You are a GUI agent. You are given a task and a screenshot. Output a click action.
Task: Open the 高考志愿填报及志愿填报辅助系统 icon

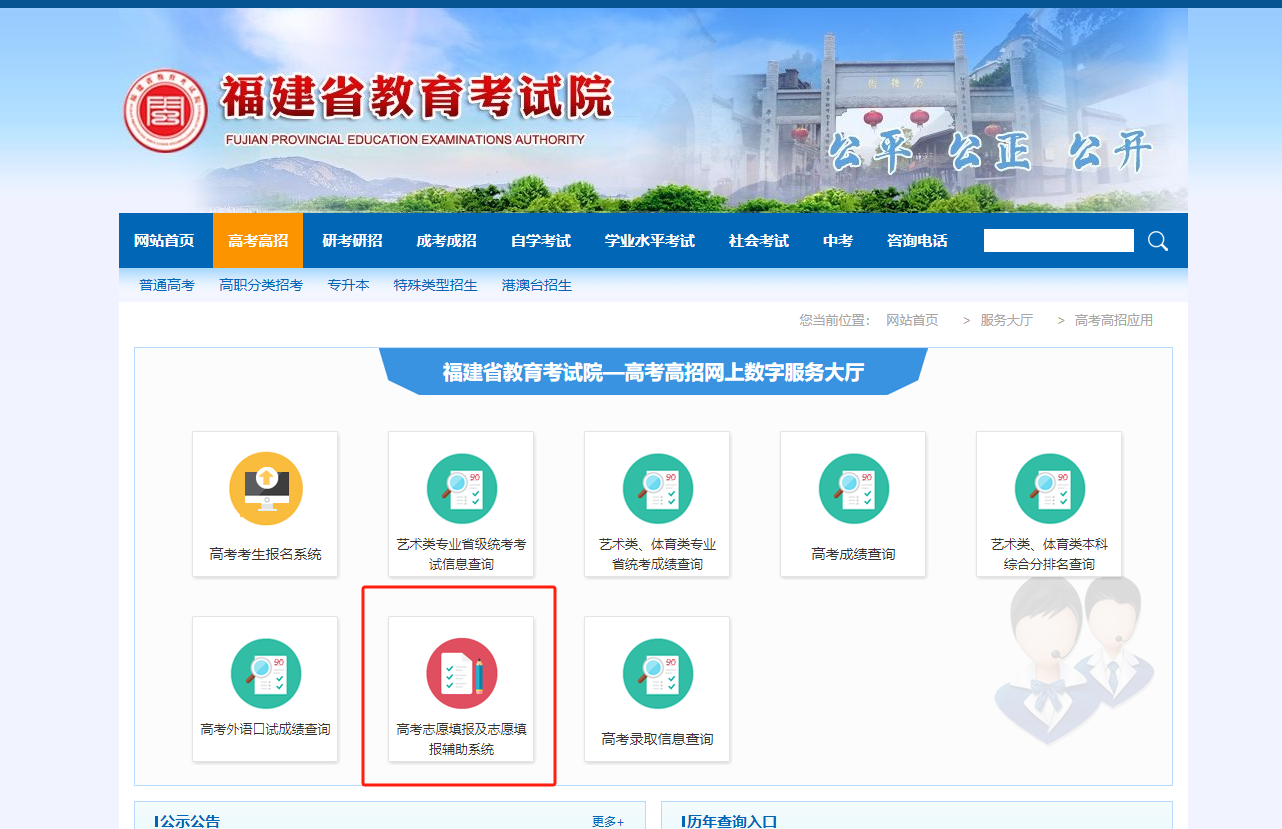[461, 674]
